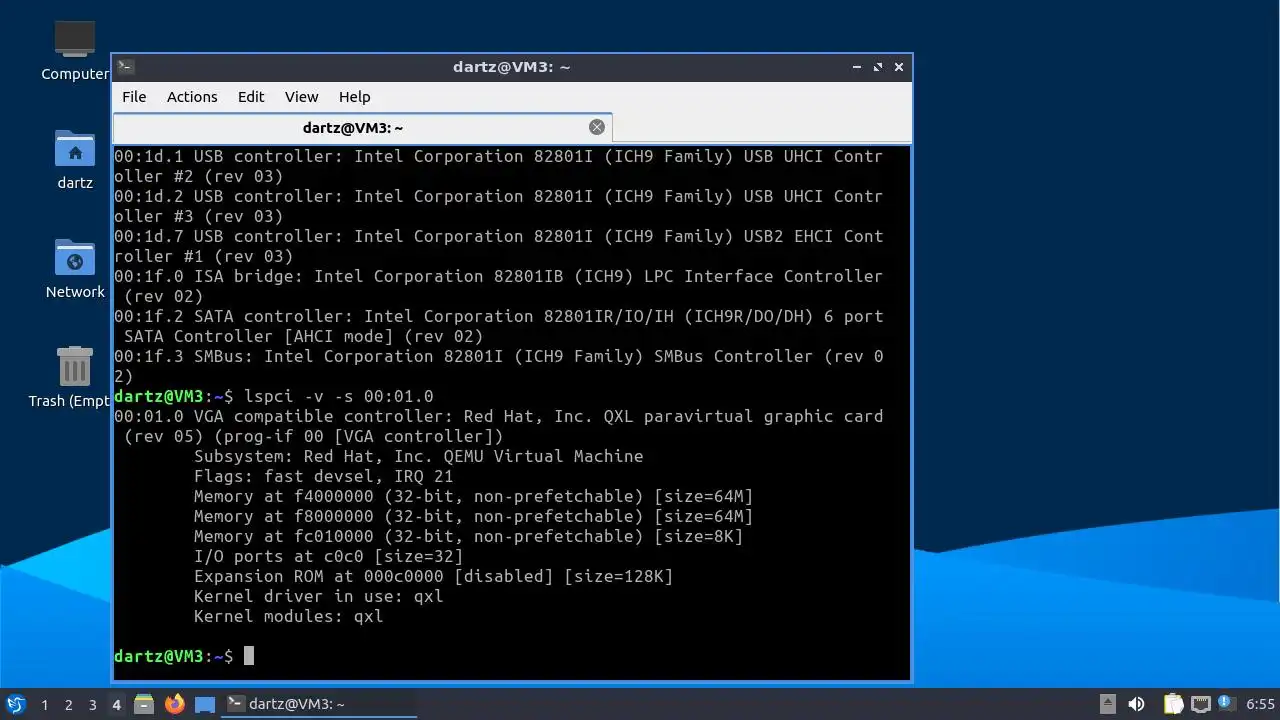Viewport: 1280px width, 720px height.
Task: Open the File menu in terminal
Action: tap(134, 97)
